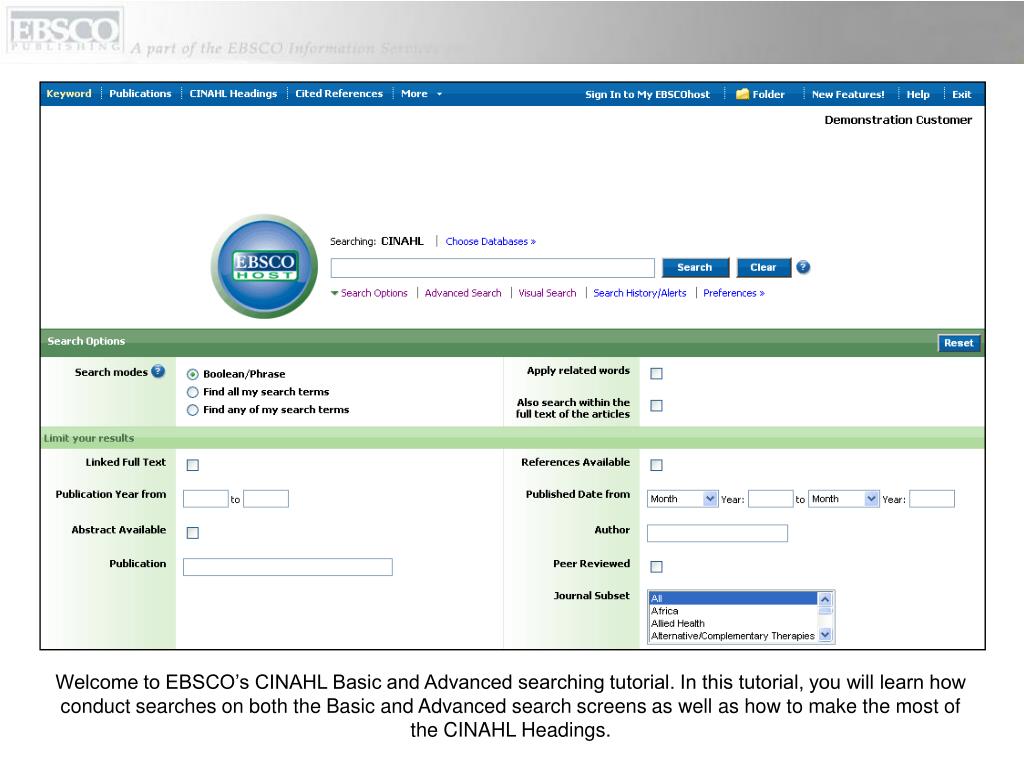Click the Publication input field
Image resolution: width=1024 pixels, height=768 pixels.
tap(288, 567)
